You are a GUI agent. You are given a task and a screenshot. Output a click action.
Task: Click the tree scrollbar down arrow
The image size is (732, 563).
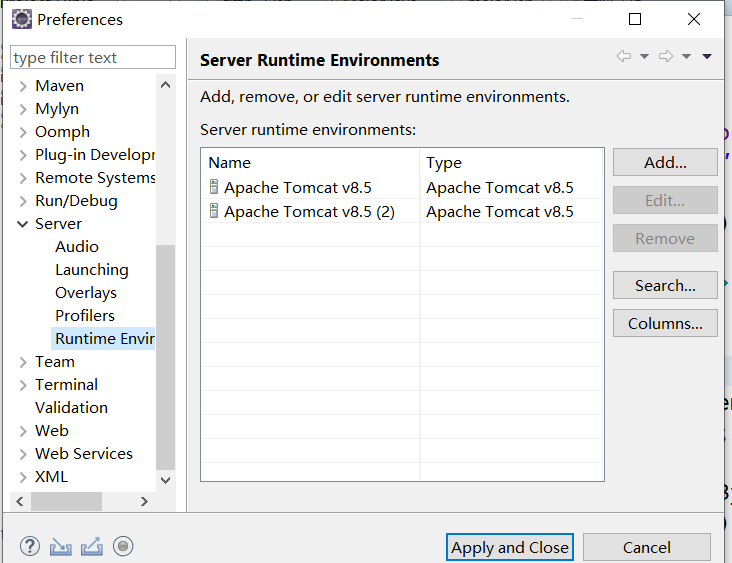pos(165,480)
